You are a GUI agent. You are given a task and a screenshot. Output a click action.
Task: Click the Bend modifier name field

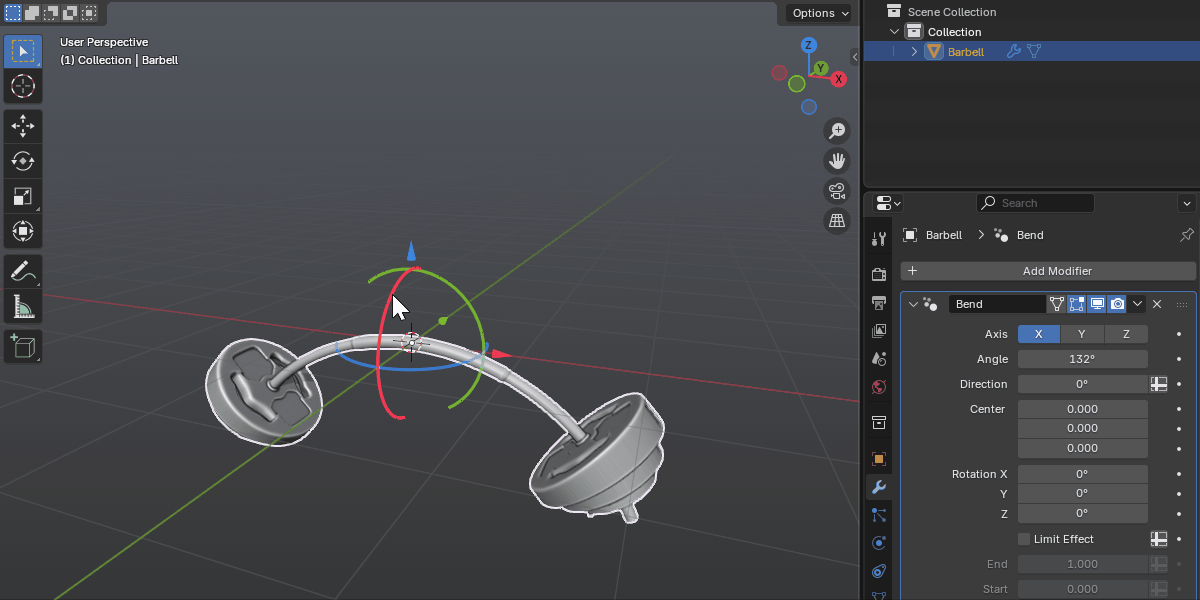tap(996, 304)
